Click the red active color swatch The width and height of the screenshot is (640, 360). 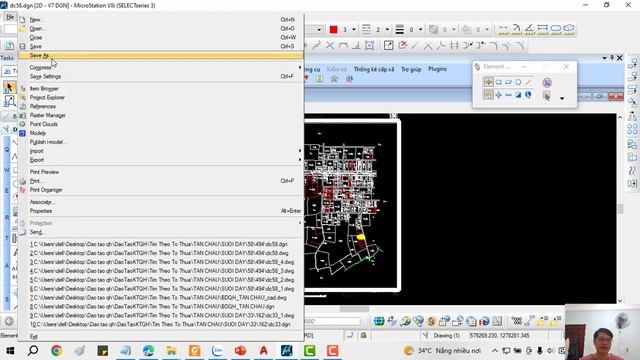click(x=333, y=29)
